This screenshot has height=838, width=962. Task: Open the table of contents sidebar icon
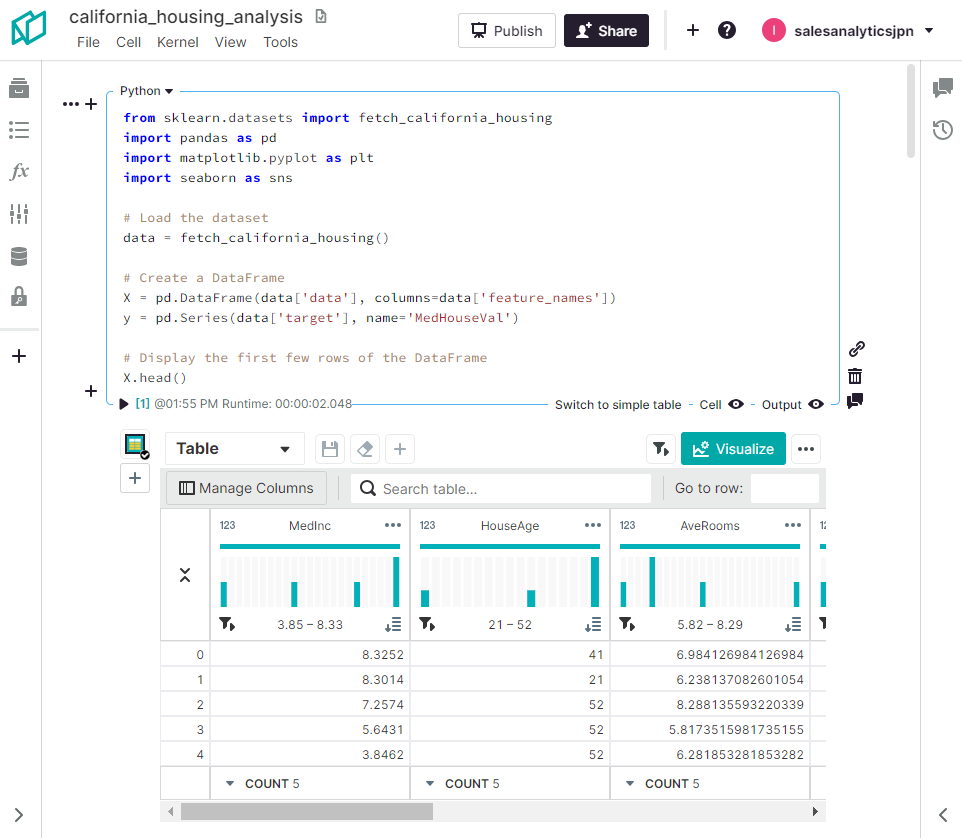pos(19,130)
